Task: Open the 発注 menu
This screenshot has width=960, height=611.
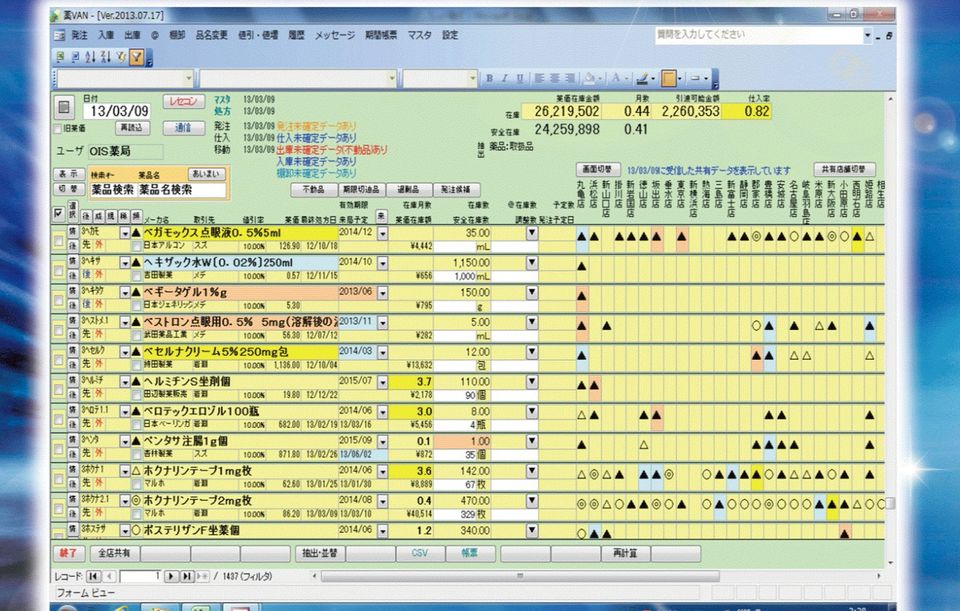Action: pyautogui.click(x=79, y=35)
